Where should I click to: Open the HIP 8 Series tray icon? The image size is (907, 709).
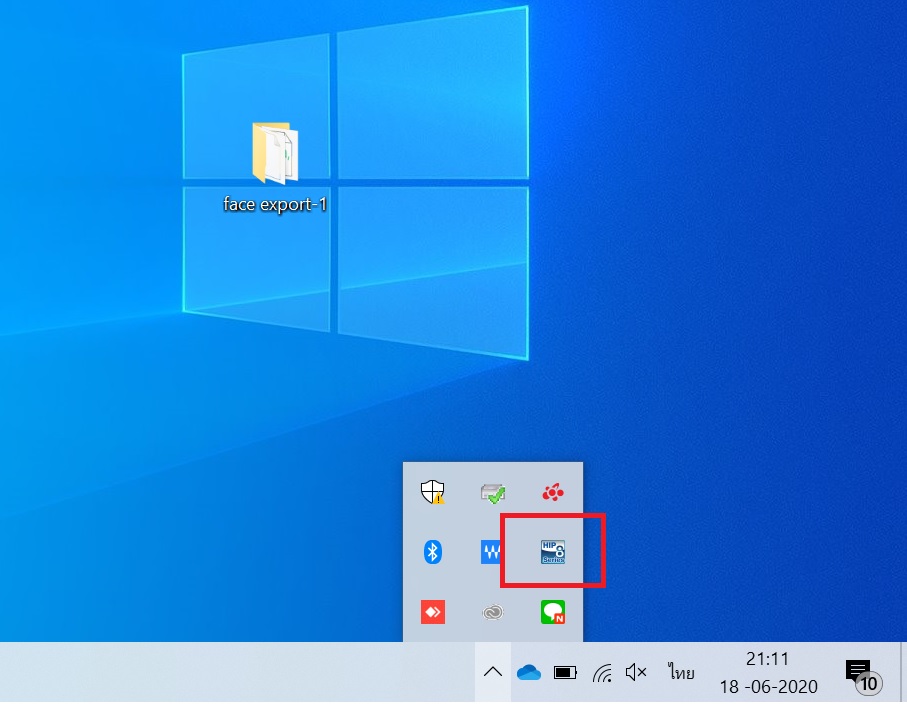553,552
